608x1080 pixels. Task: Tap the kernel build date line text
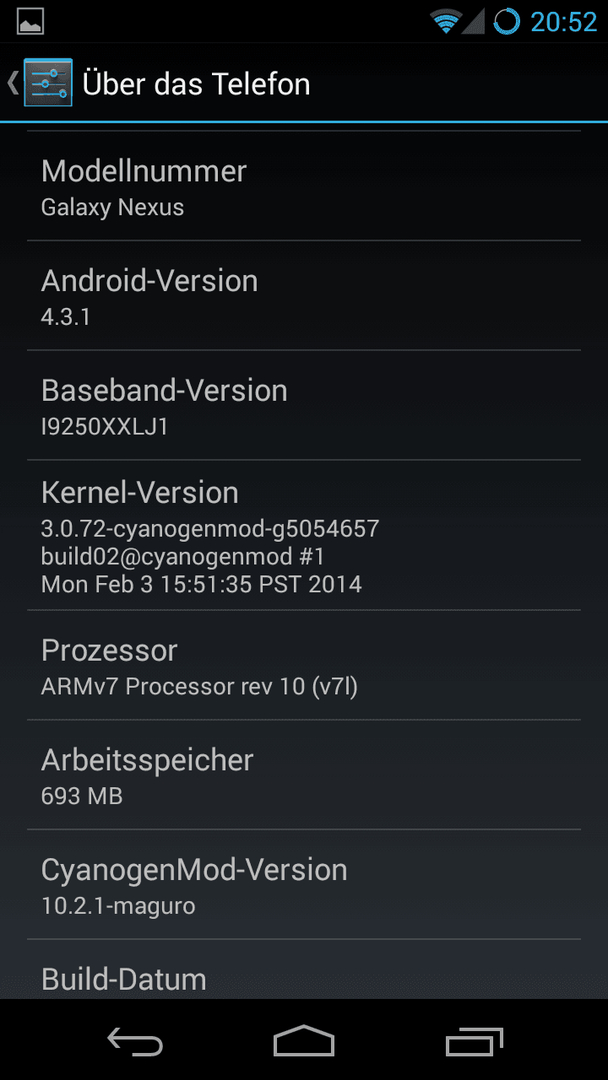click(x=201, y=584)
